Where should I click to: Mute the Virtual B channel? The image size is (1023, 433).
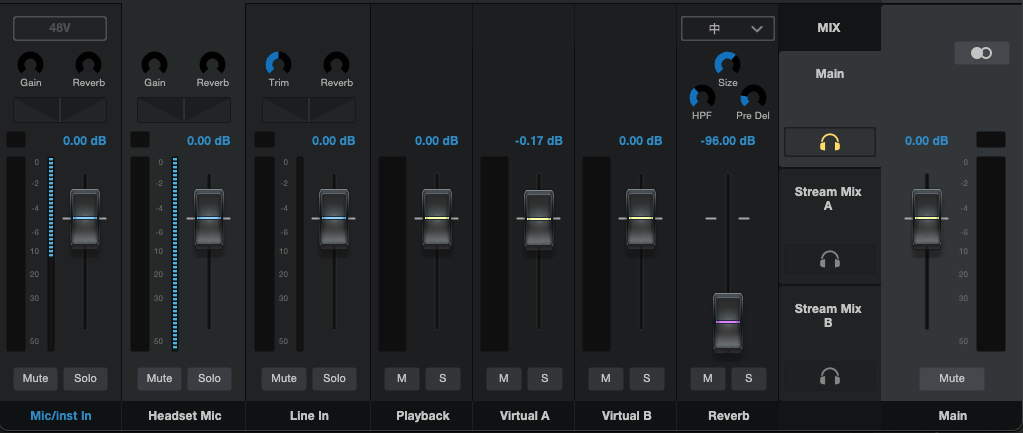[x=605, y=379]
